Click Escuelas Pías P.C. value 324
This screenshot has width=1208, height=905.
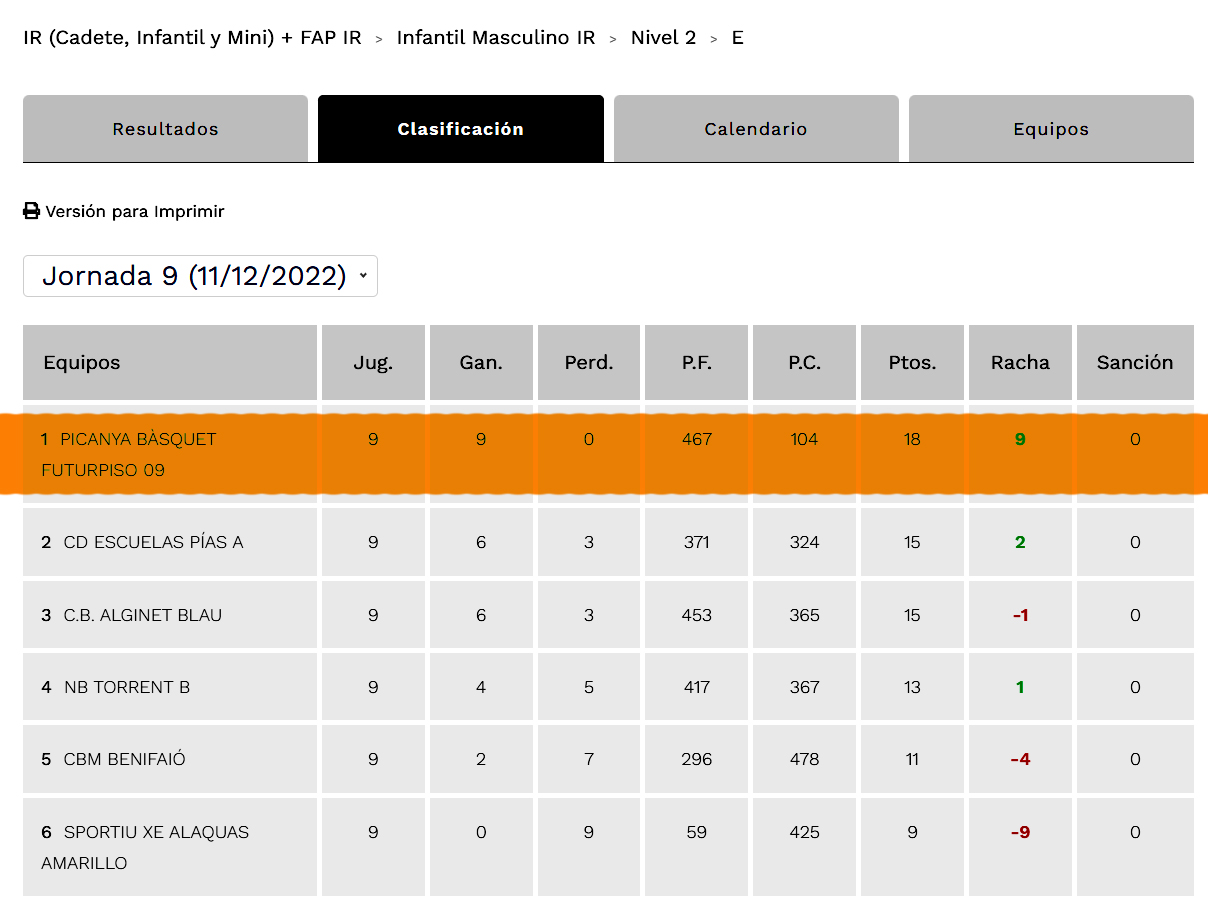(805, 542)
